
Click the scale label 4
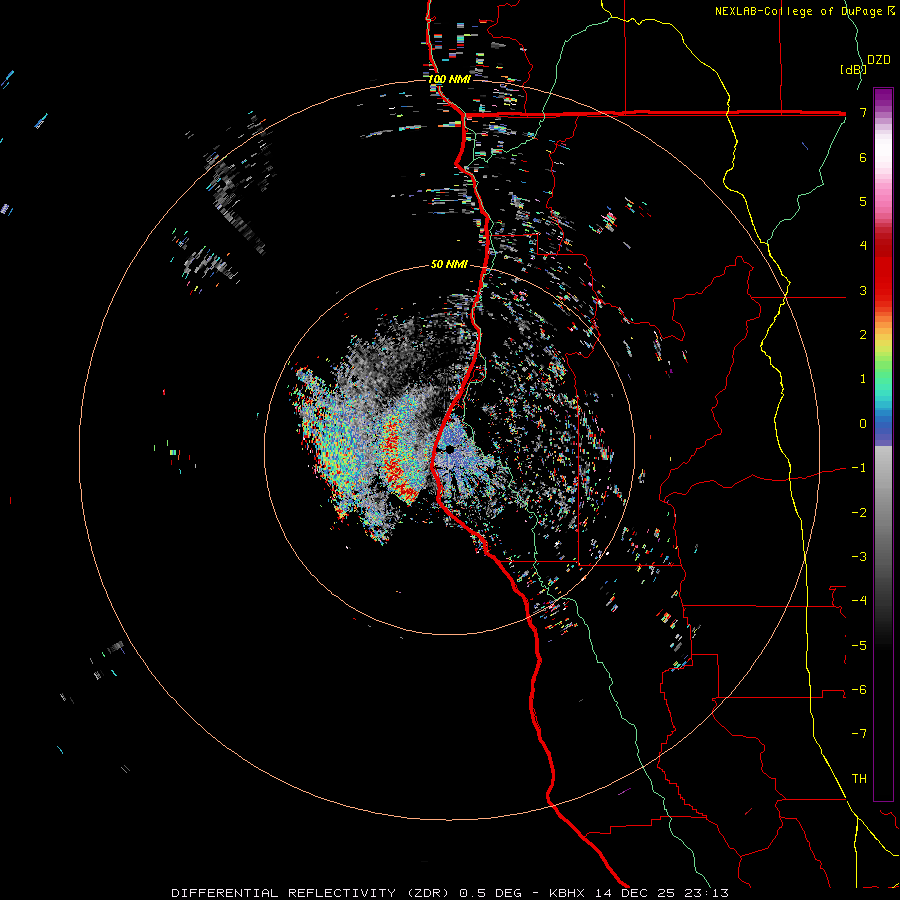pyautogui.click(x=863, y=246)
